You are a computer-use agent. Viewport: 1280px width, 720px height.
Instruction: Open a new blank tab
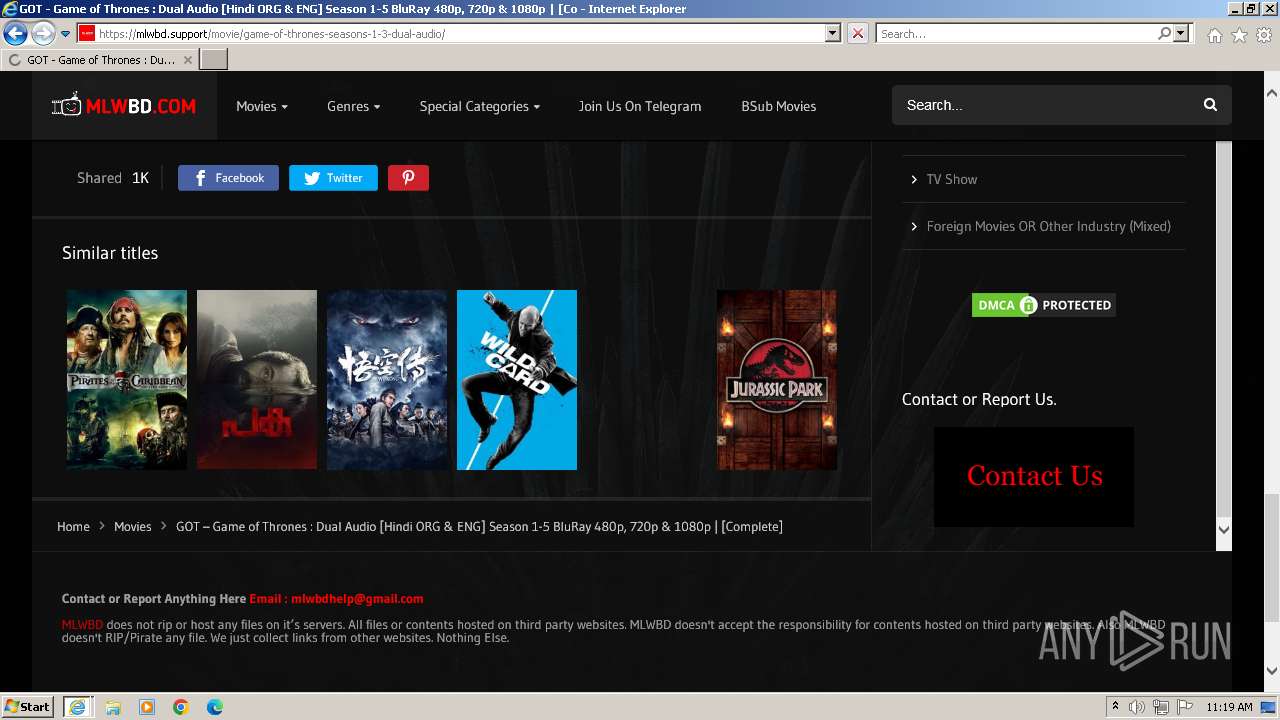click(x=214, y=60)
